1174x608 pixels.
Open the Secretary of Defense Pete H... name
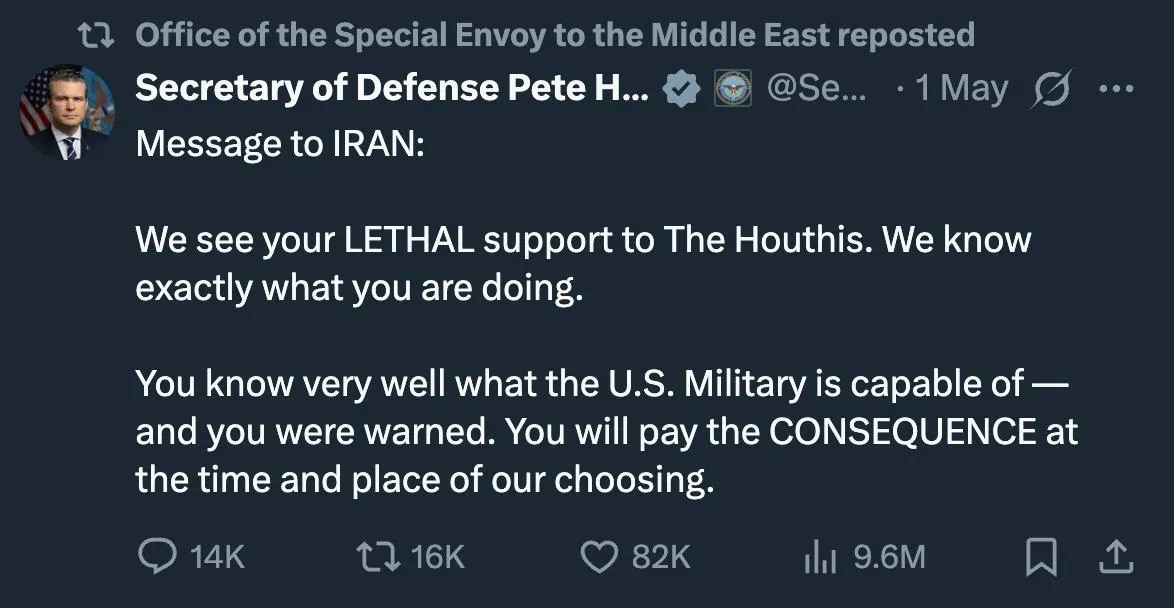click(x=392, y=88)
